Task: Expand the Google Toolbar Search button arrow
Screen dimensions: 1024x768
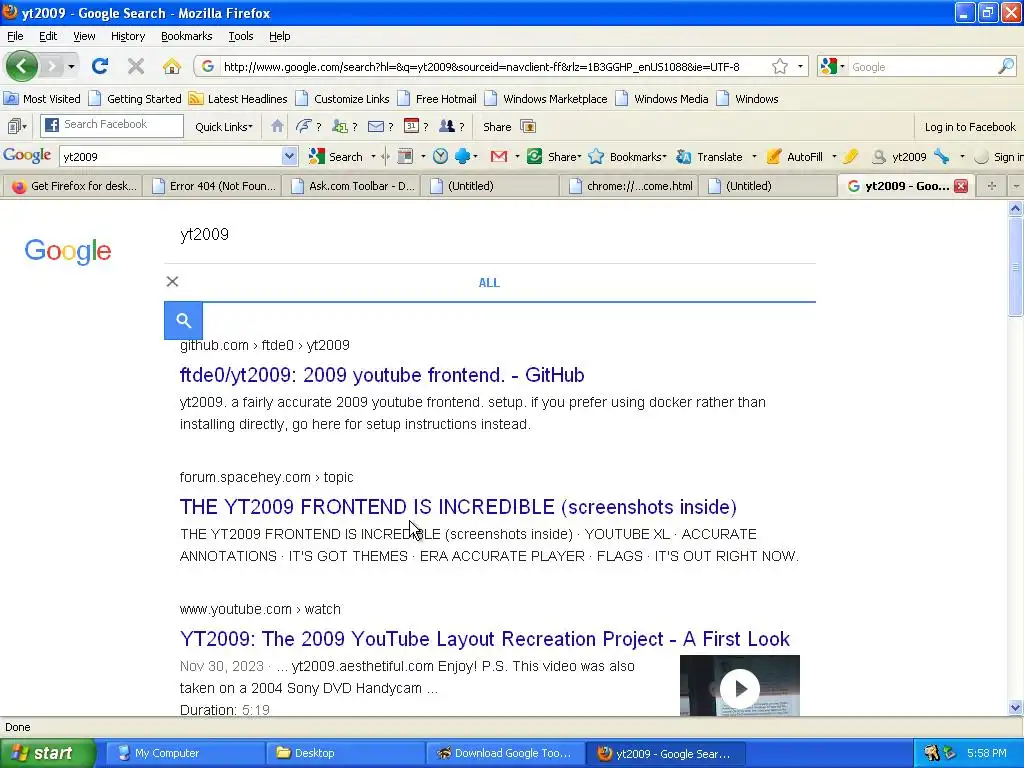Action: point(373,156)
